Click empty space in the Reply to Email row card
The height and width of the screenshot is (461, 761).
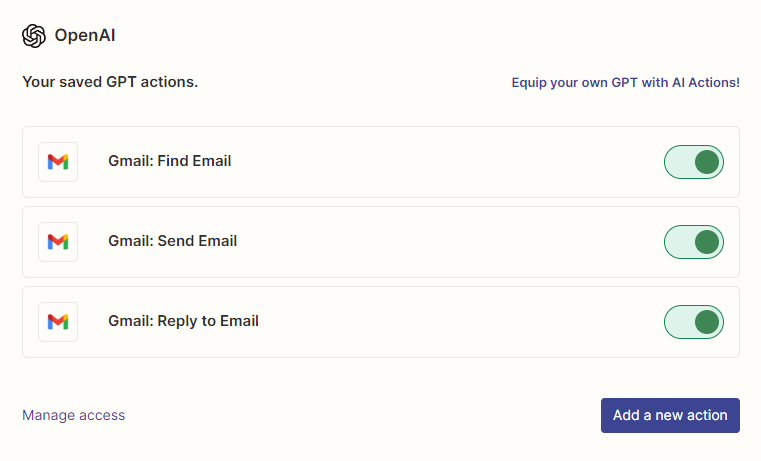coord(450,322)
